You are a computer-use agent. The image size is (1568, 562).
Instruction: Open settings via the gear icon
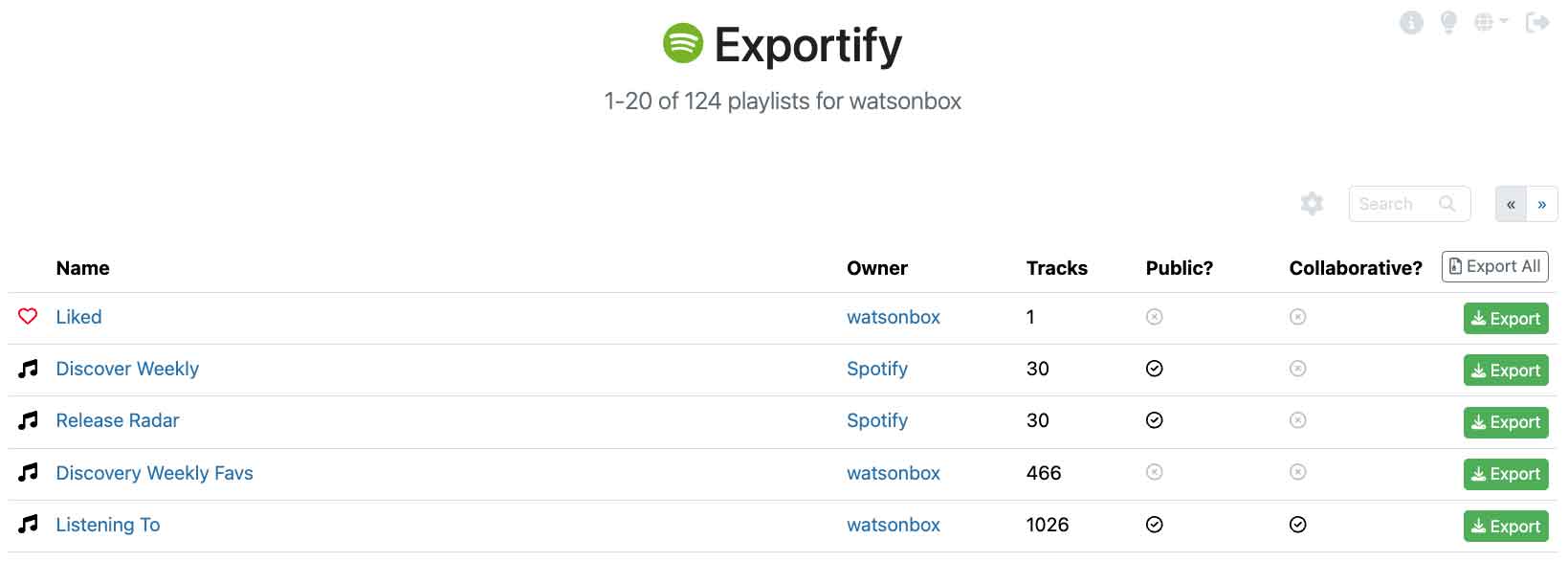tap(1312, 203)
